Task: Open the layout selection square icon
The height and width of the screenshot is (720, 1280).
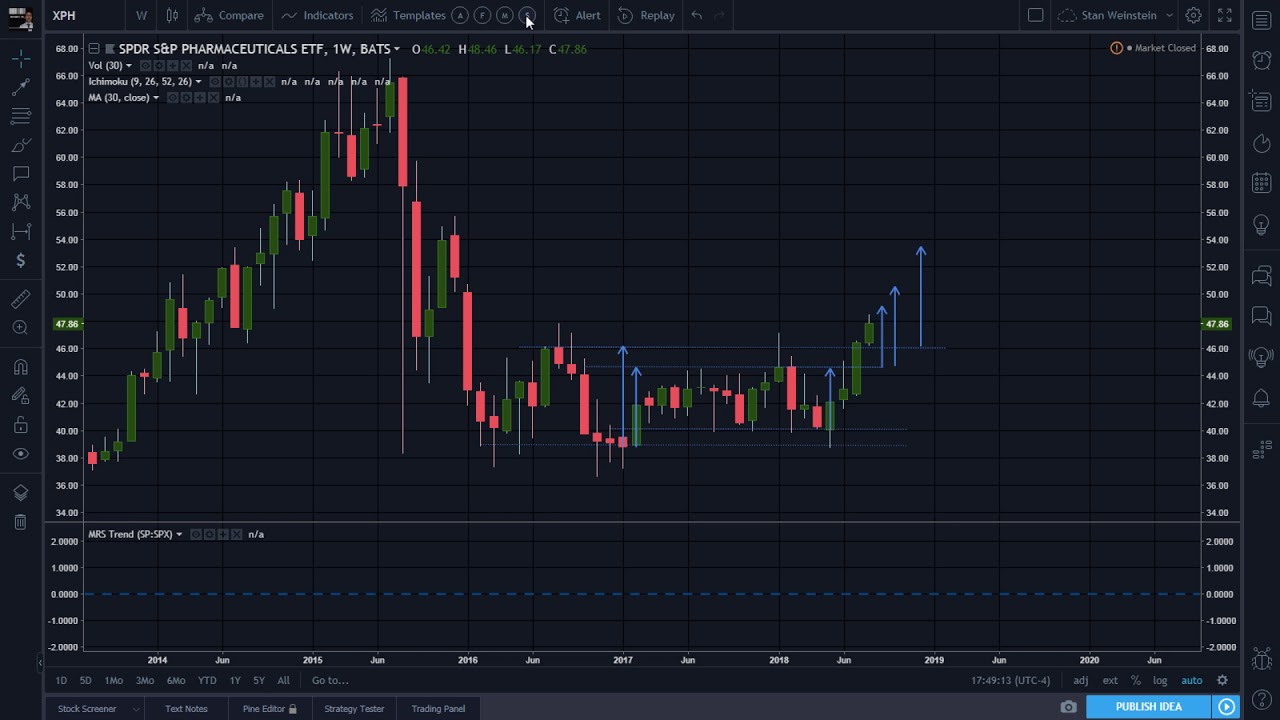Action: pyautogui.click(x=1036, y=15)
